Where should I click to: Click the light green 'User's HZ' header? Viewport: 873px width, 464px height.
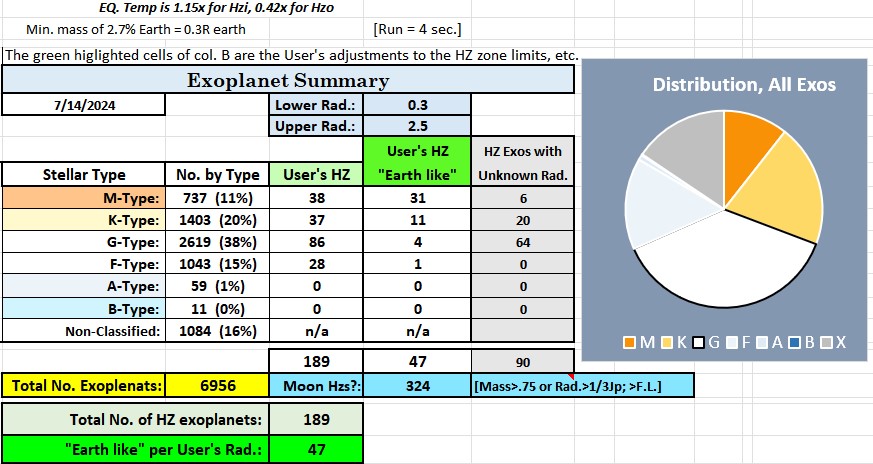coord(316,175)
